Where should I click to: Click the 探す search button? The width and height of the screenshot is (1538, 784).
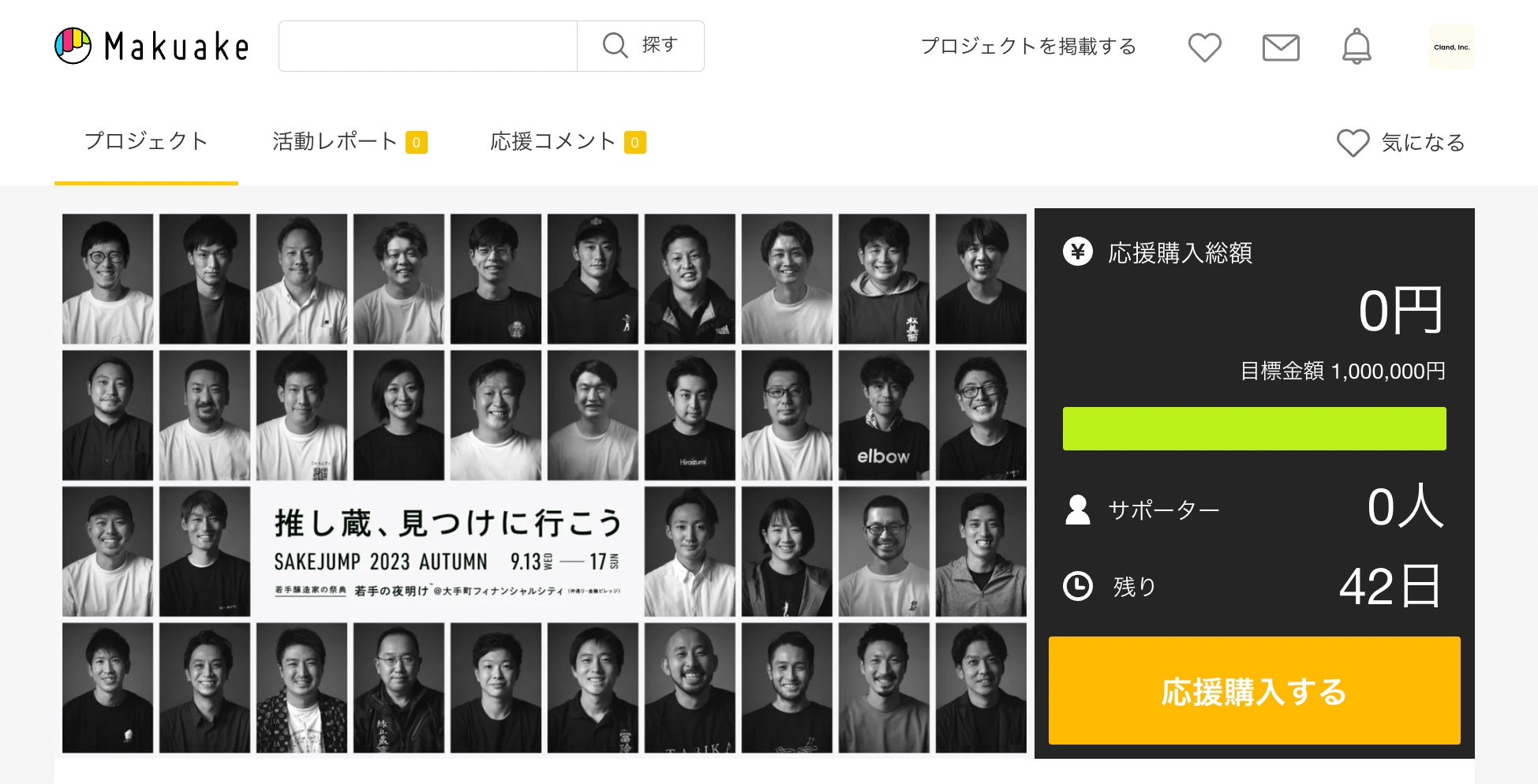point(641,46)
